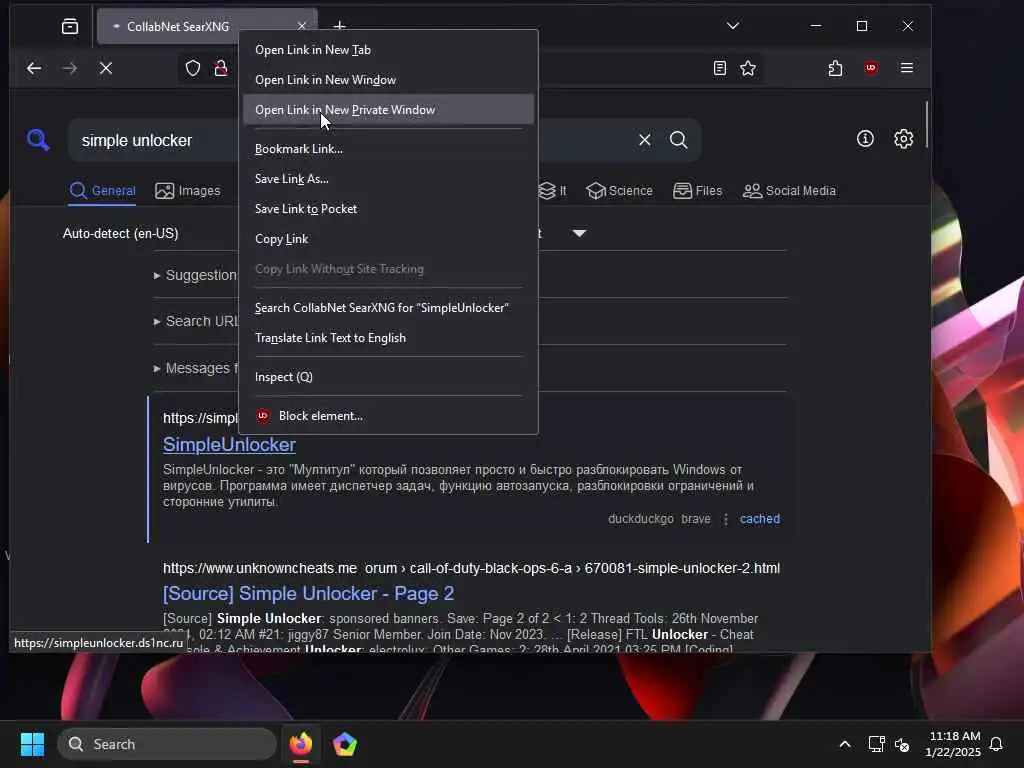Open the List all tabs chevron

[733, 26]
